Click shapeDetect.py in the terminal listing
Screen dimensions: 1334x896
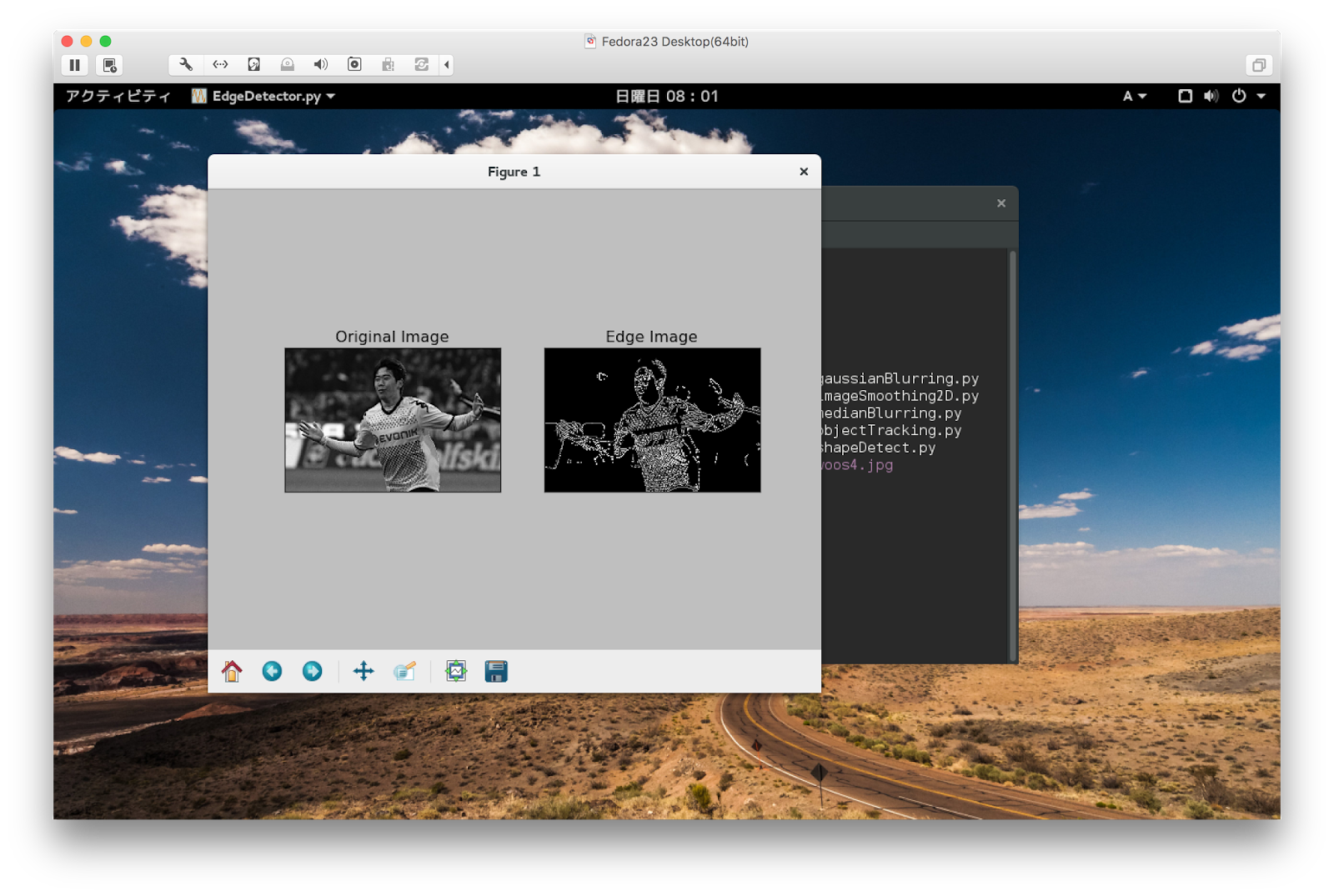(x=879, y=448)
